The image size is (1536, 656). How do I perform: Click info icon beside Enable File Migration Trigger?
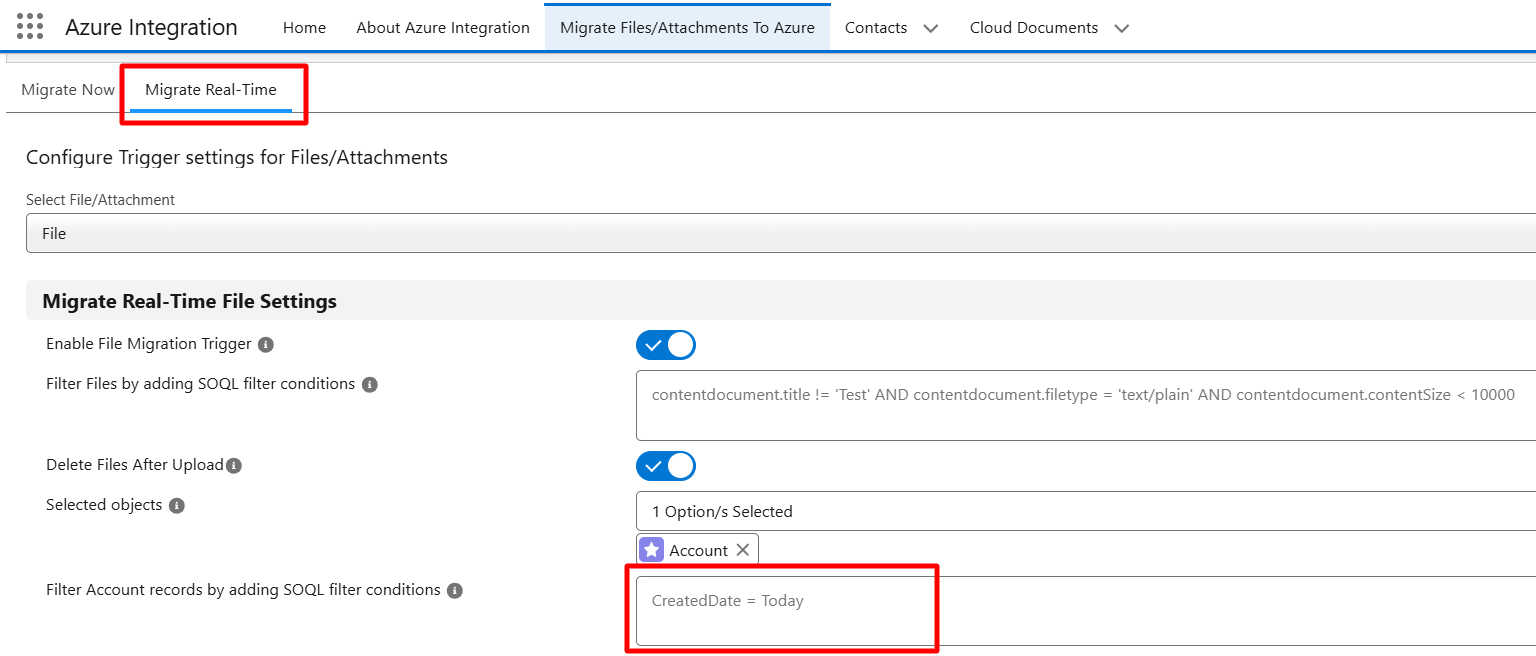(265, 344)
